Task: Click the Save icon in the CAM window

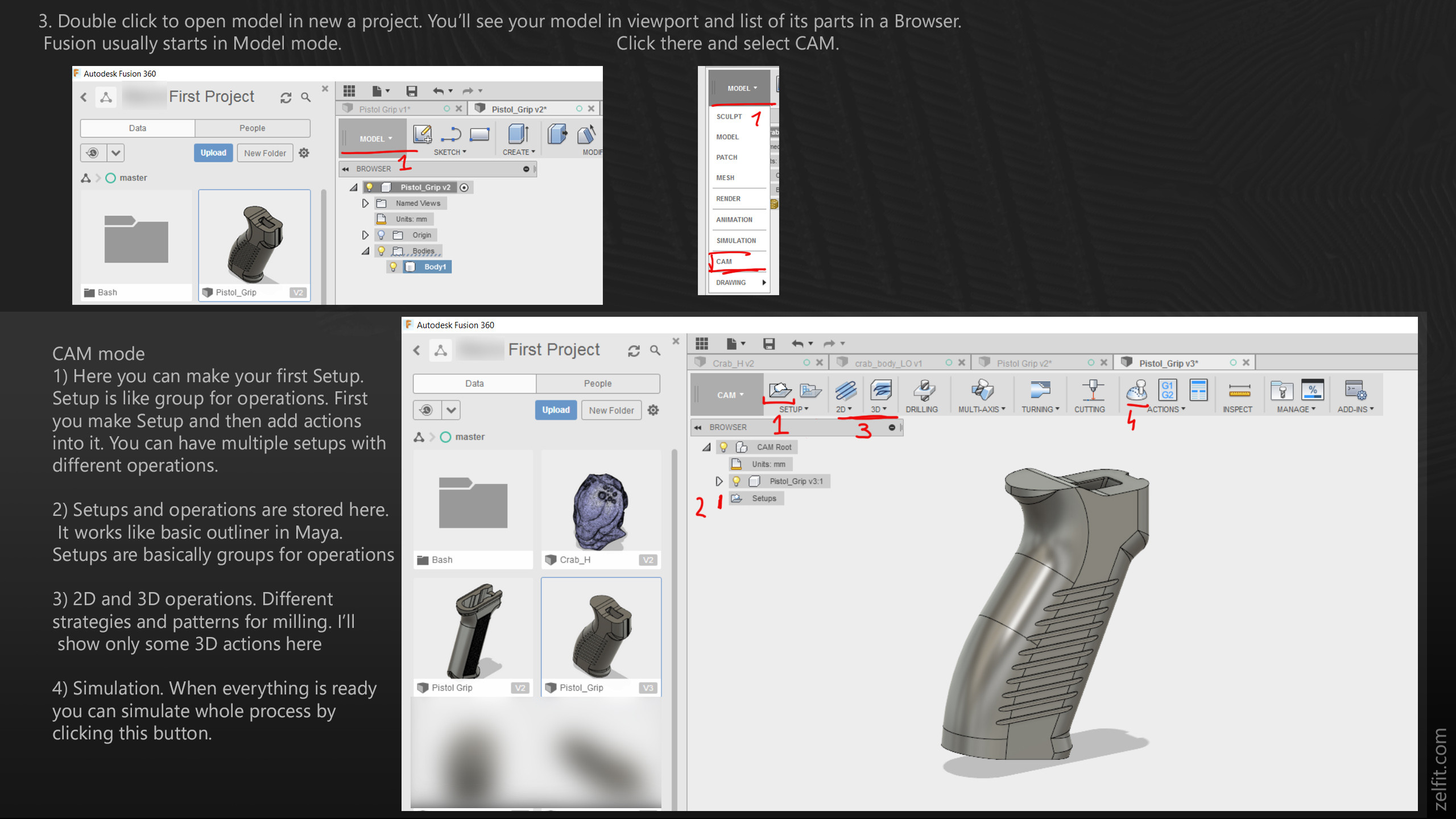Action: pyautogui.click(x=769, y=344)
